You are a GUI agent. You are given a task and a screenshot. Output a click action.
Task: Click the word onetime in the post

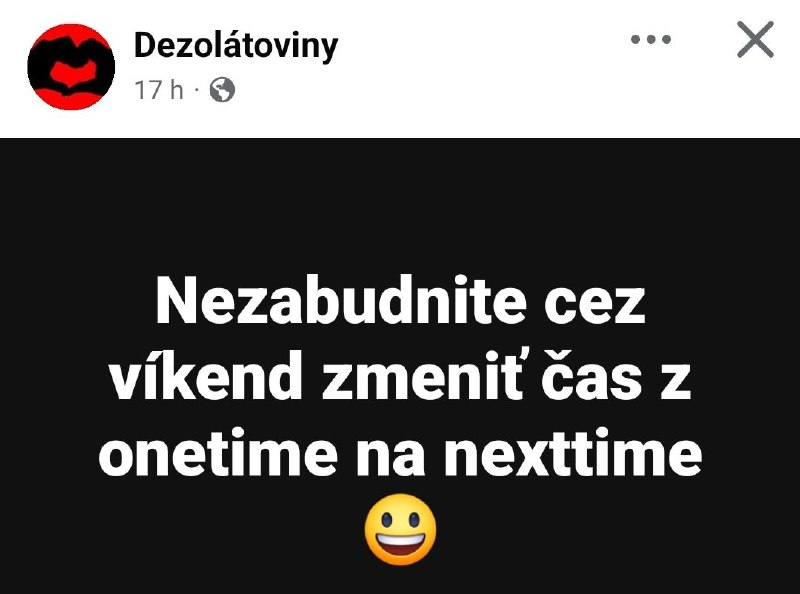(x=218, y=453)
